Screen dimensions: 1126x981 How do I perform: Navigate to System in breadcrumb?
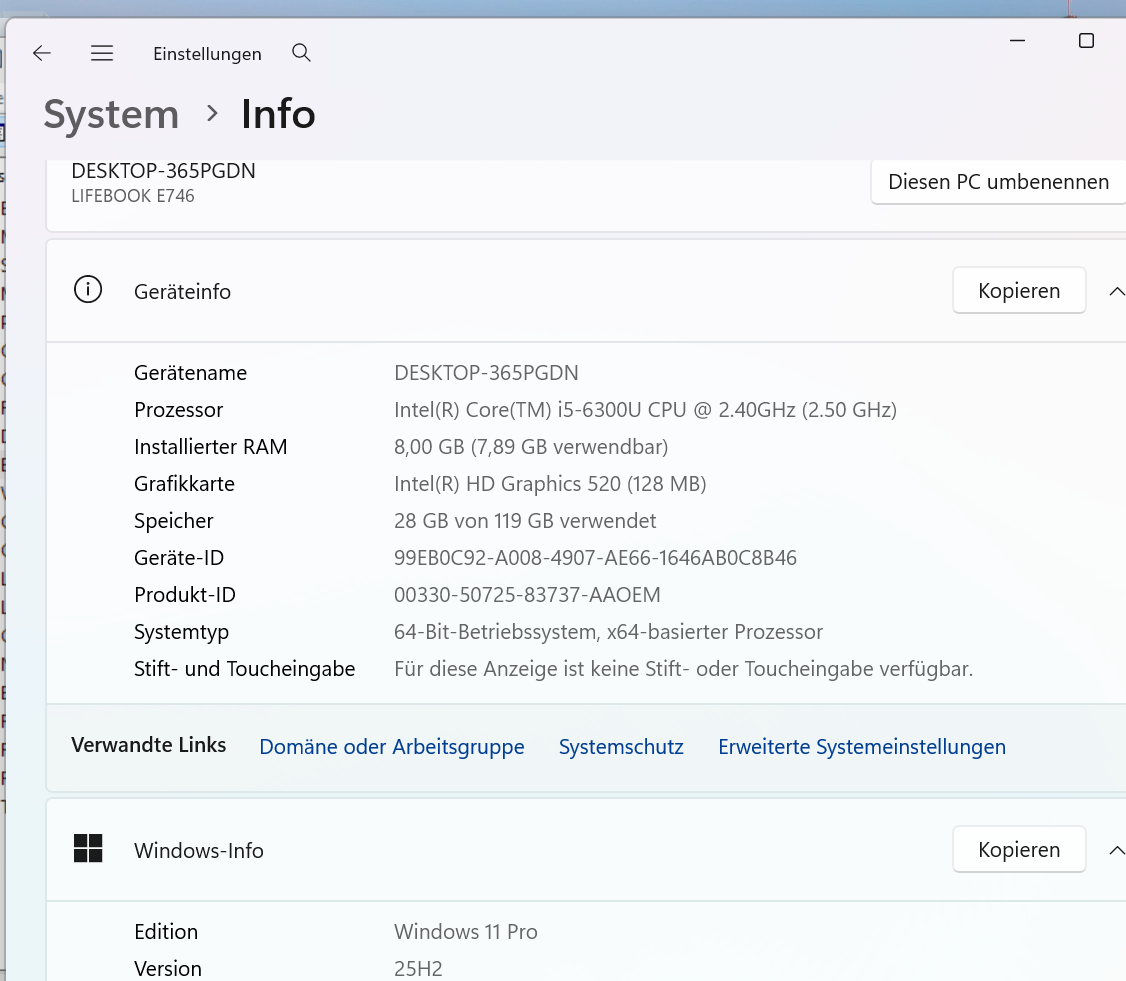[x=111, y=114]
